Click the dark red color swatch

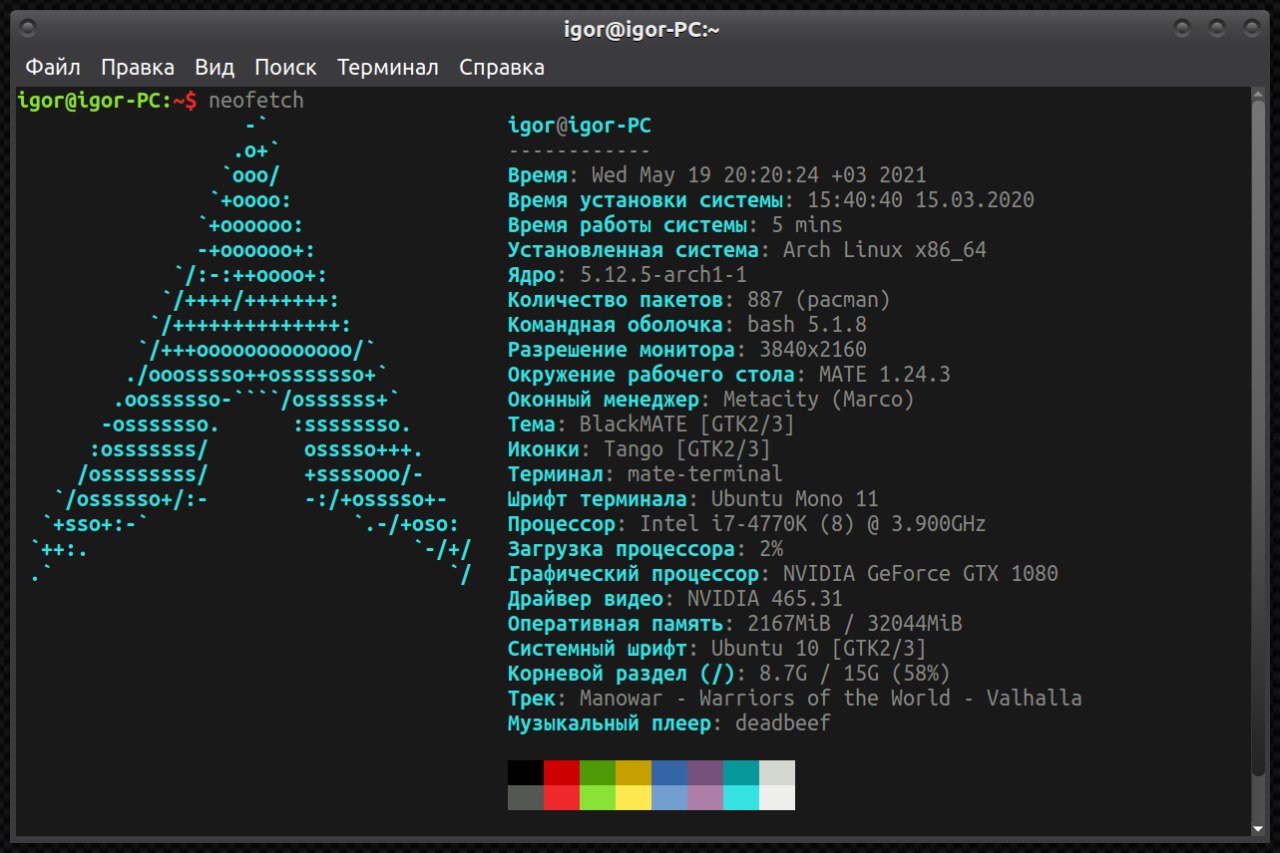[562, 772]
